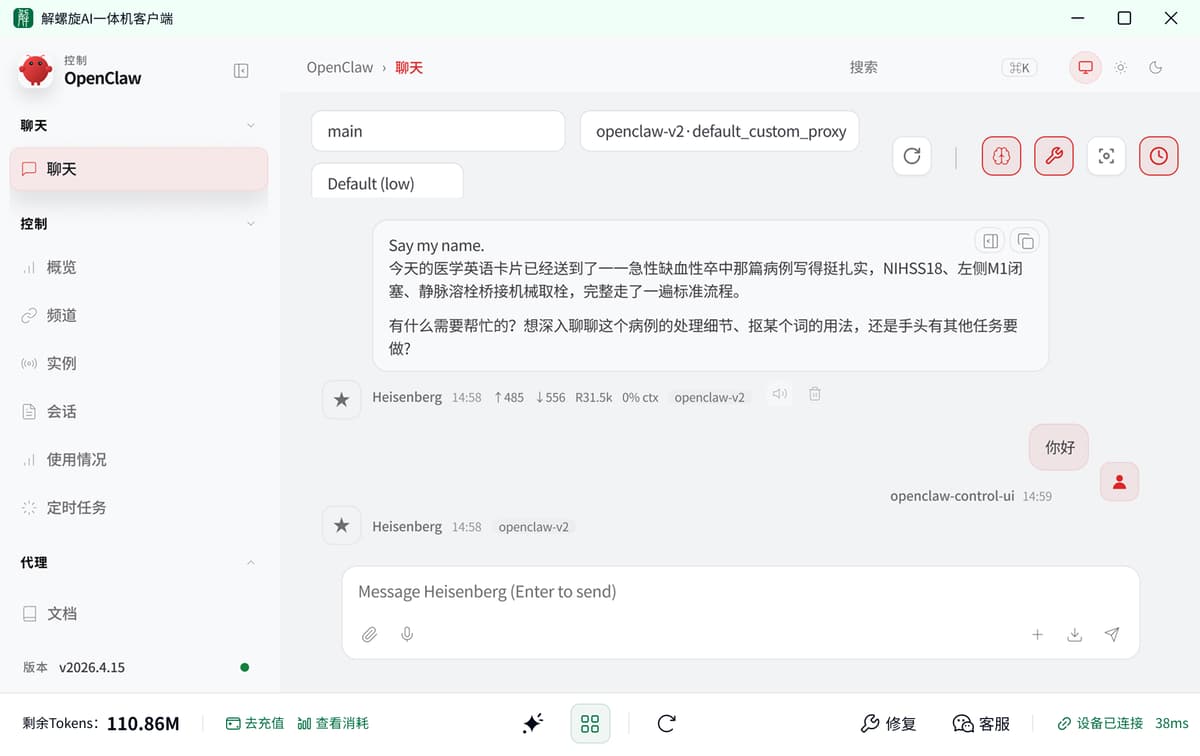Switch to light theme sun icon
This screenshot has width=1200, height=756.
coord(1121,68)
